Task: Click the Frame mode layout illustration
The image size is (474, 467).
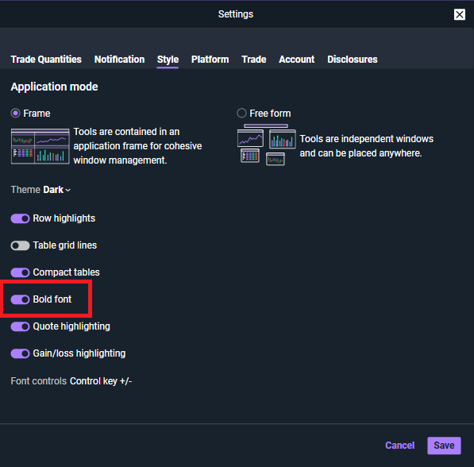Action: pos(40,146)
